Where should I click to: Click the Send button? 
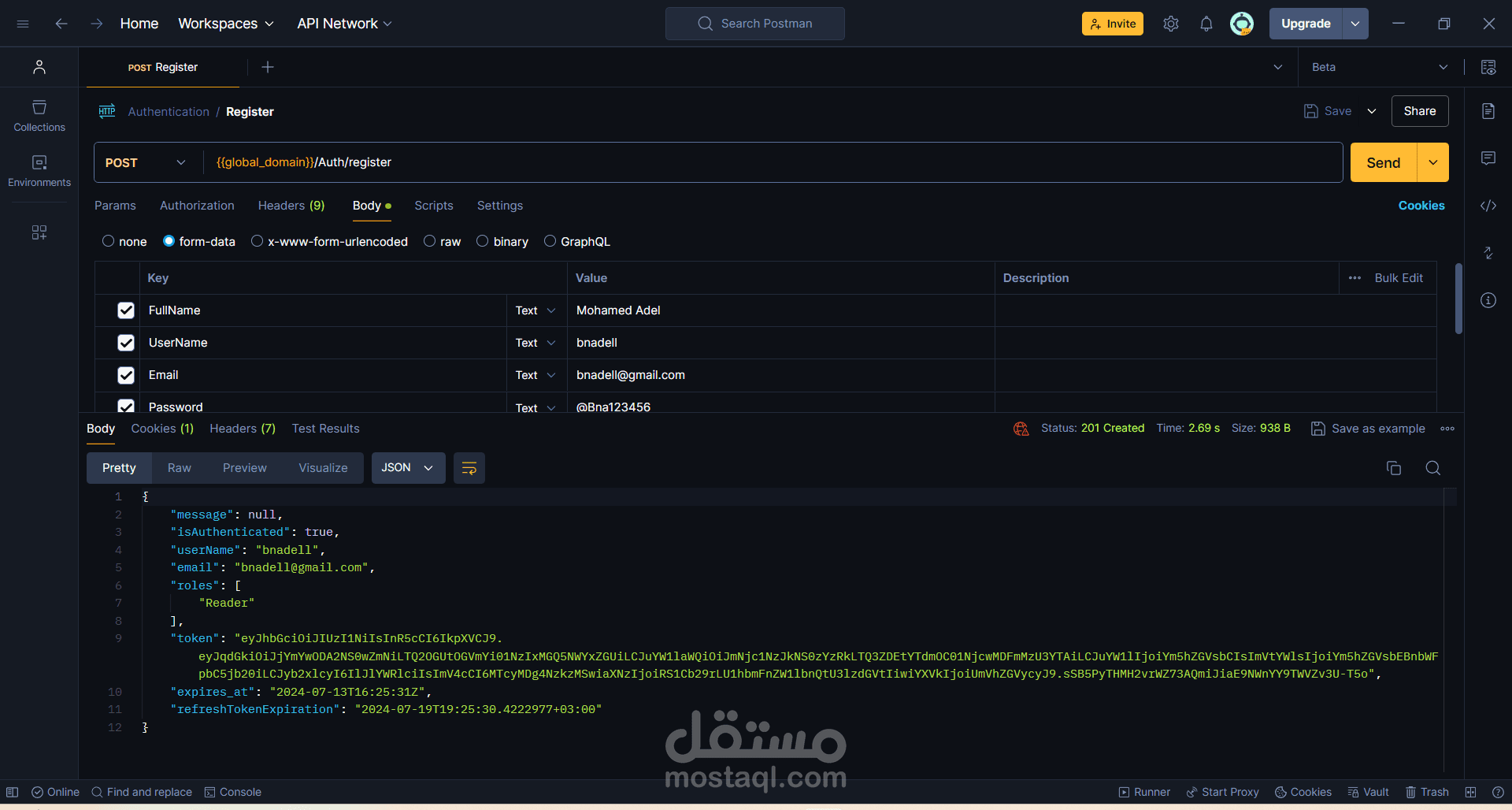click(x=1384, y=162)
